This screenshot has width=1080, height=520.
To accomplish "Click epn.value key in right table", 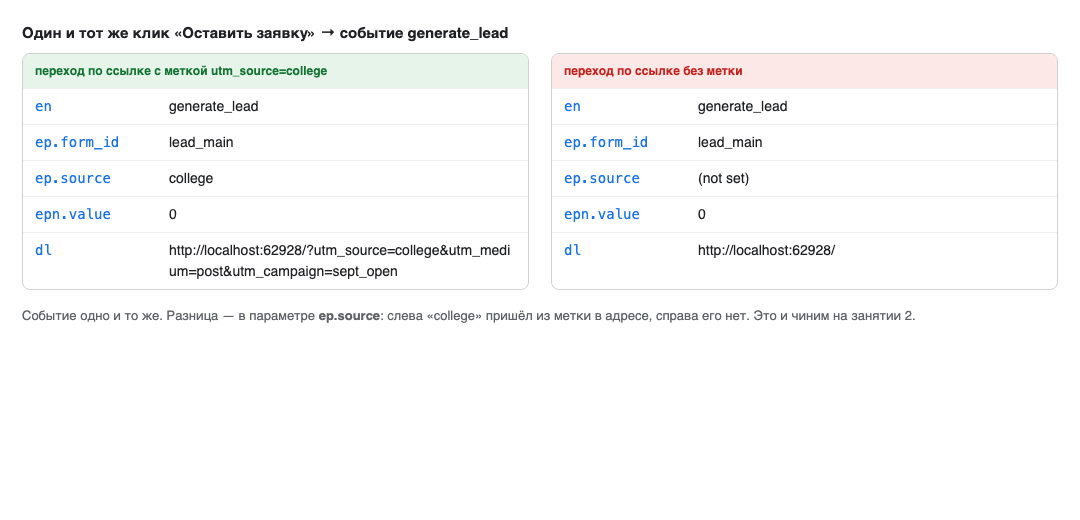I will [x=602, y=214].
